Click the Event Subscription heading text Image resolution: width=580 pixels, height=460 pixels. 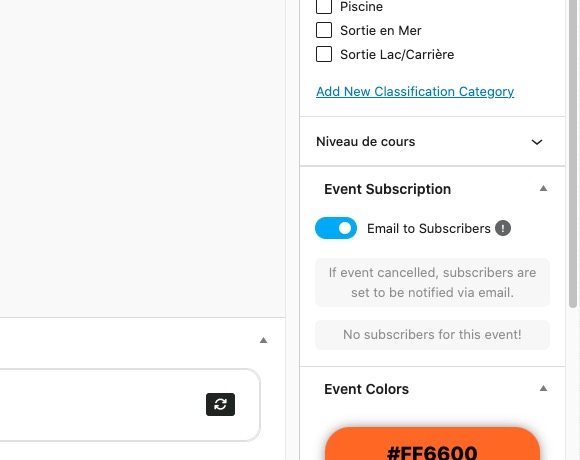point(387,189)
